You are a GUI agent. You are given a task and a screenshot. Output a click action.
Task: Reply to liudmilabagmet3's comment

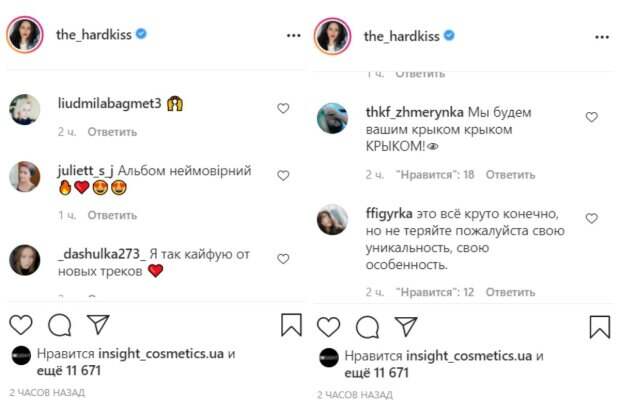click(112, 131)
